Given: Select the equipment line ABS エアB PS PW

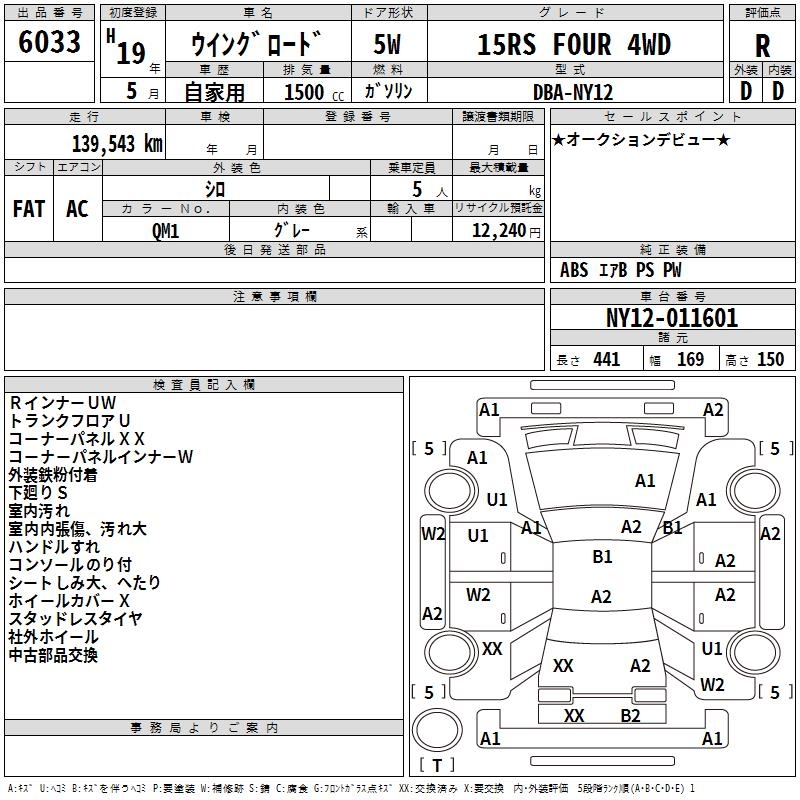Looking at the screenshot, I should pos(620,270).
